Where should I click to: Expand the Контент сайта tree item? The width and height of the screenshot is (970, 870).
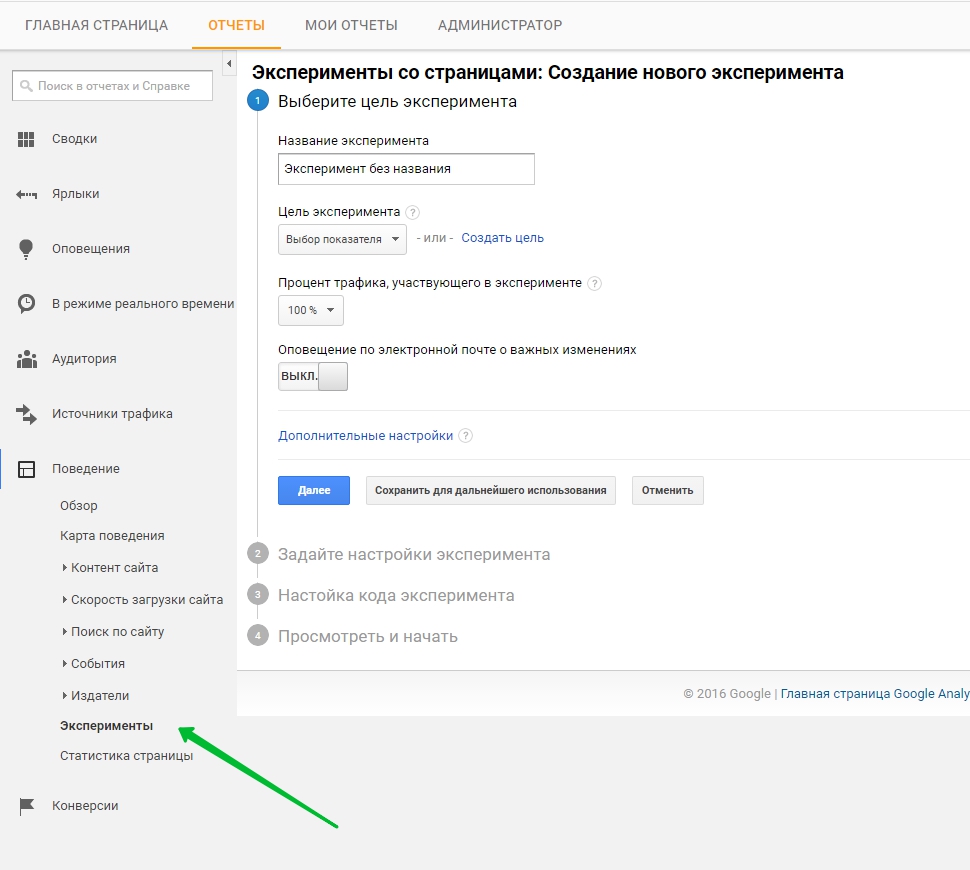(x=109, y=567)
